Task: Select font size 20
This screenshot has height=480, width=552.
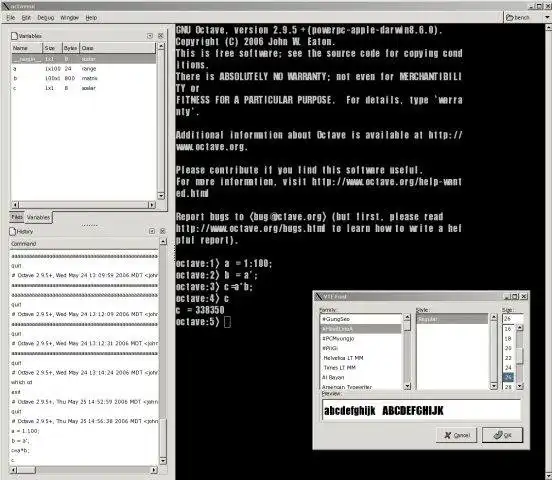Action: pos(508,348)
